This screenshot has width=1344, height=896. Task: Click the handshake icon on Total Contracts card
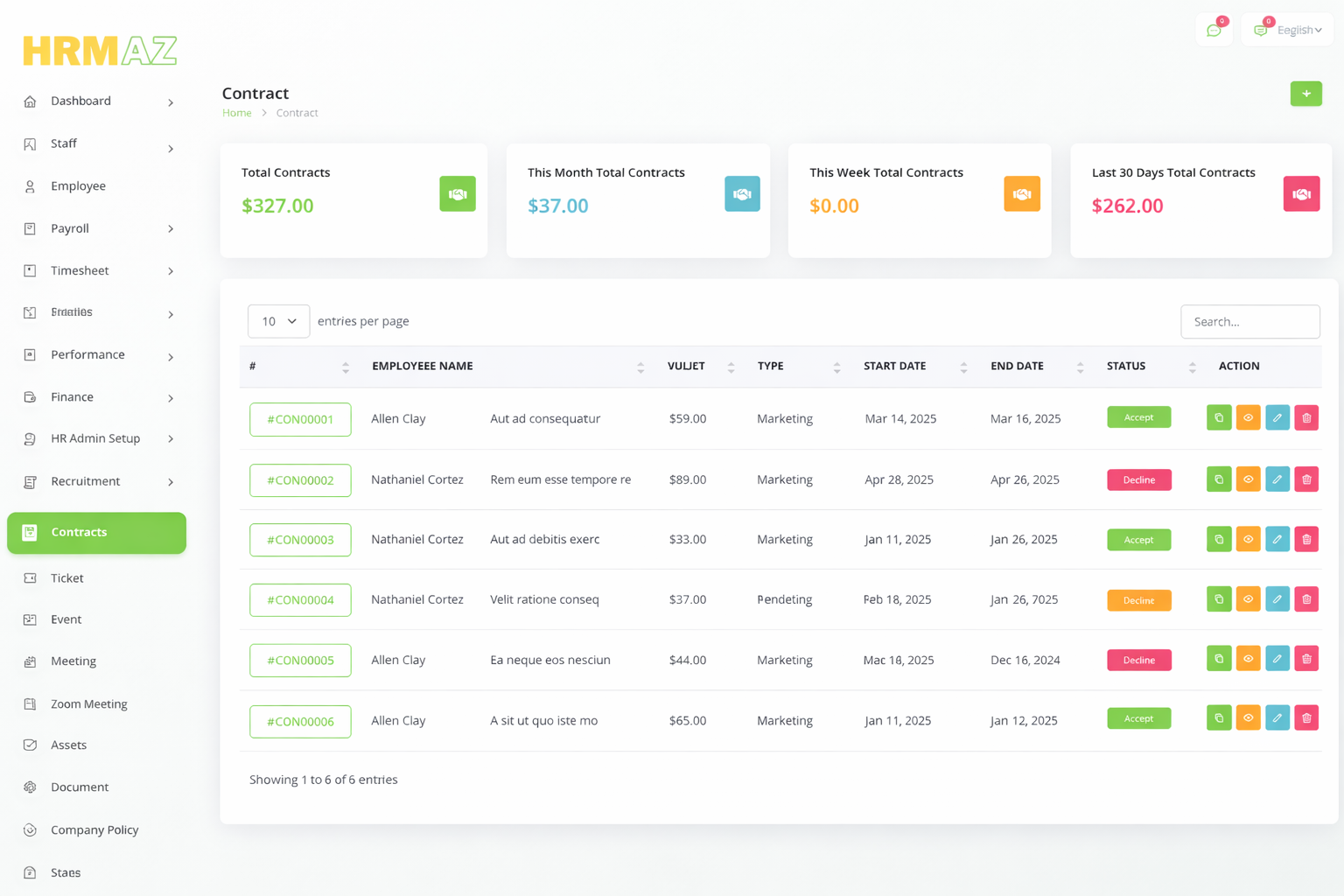457,194
